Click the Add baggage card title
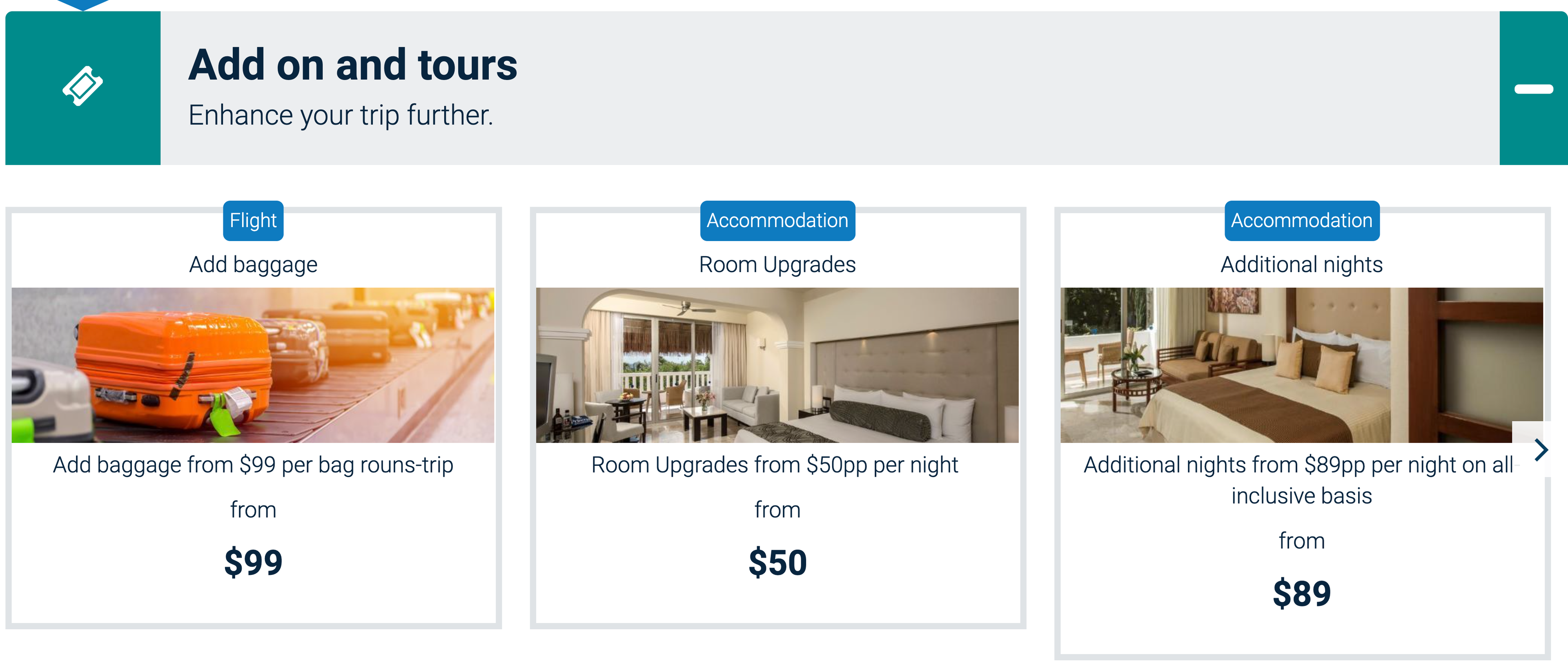Screen dimensions: 1568x670 click(253, 265)
